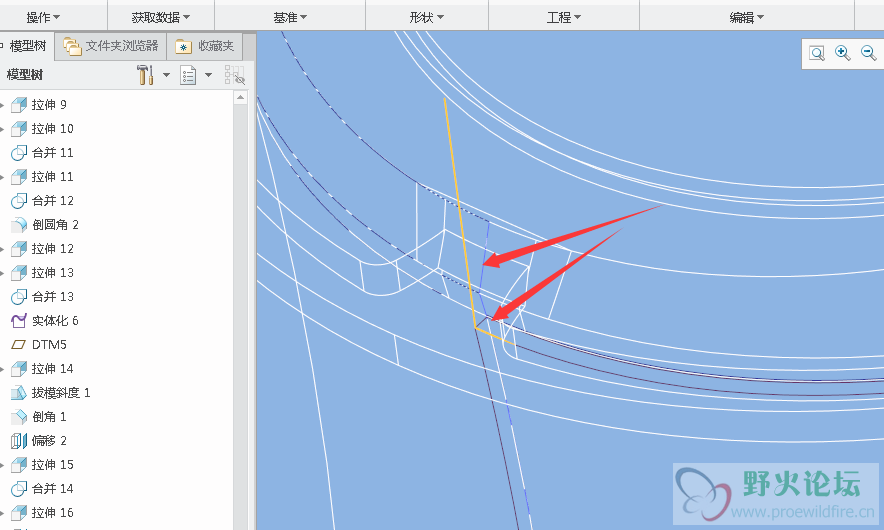Click the 合并 12 merge icon
Viewport: 884px width, 530px height.
pyautogui.click(x=19, y=201)
